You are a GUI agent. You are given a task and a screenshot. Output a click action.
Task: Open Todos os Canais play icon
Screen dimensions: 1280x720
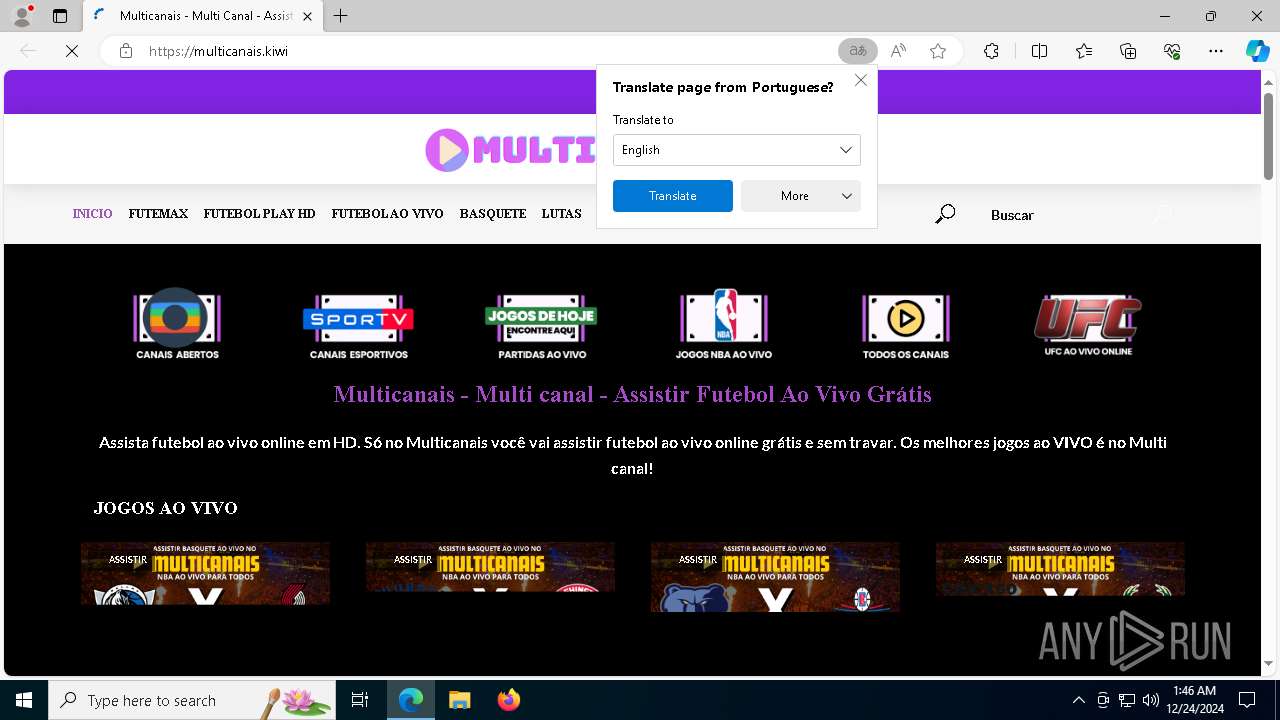coord(906,325)
